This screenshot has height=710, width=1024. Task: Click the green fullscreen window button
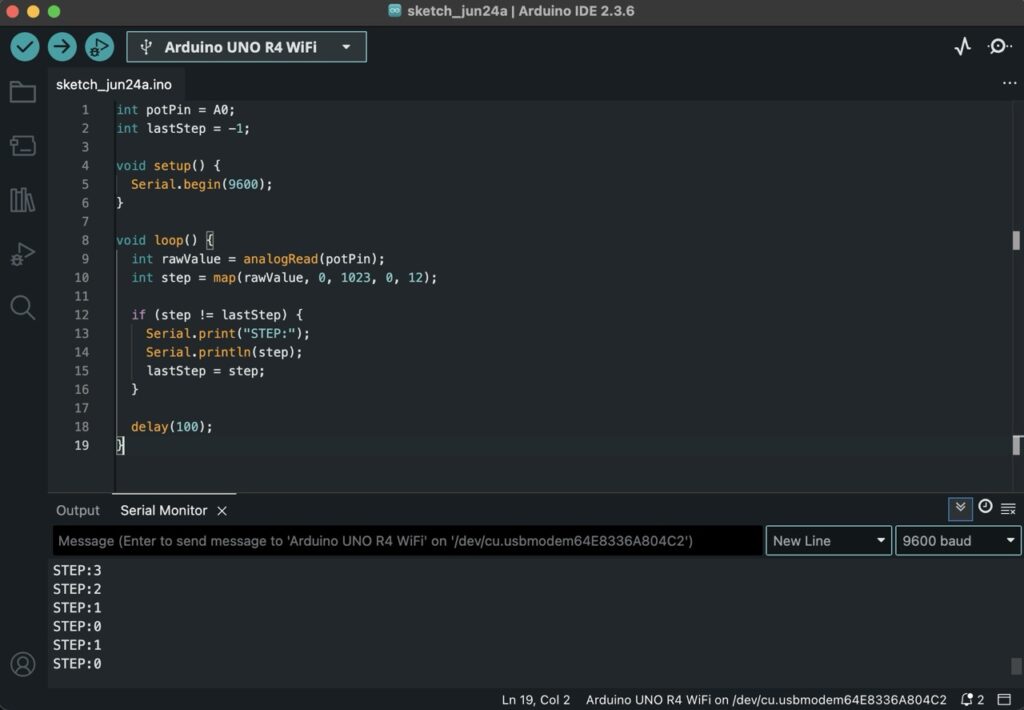point(54,11)
